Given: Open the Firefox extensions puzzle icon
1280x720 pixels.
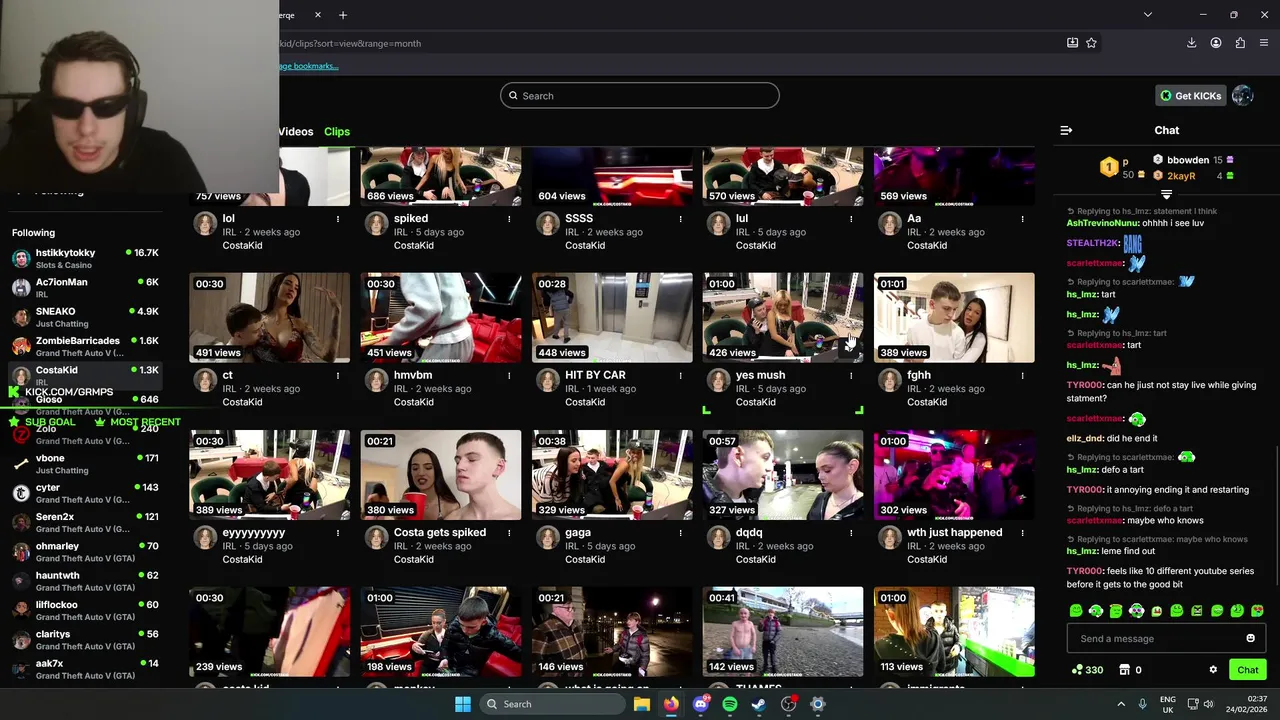Looking at the screenshot, I should click(x=1240, y=43).
